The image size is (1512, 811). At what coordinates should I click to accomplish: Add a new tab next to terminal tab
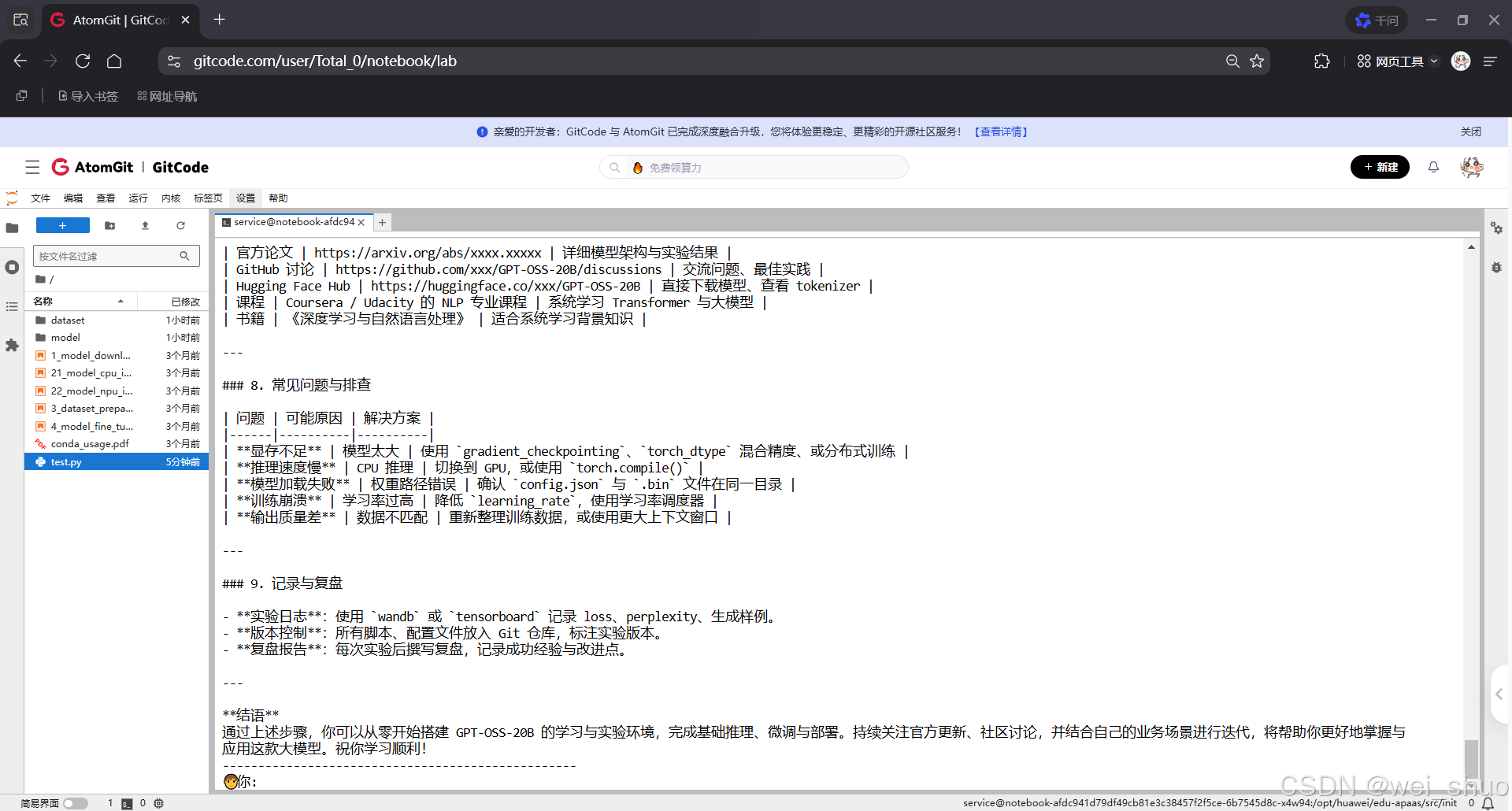click(x=382, y=222)
